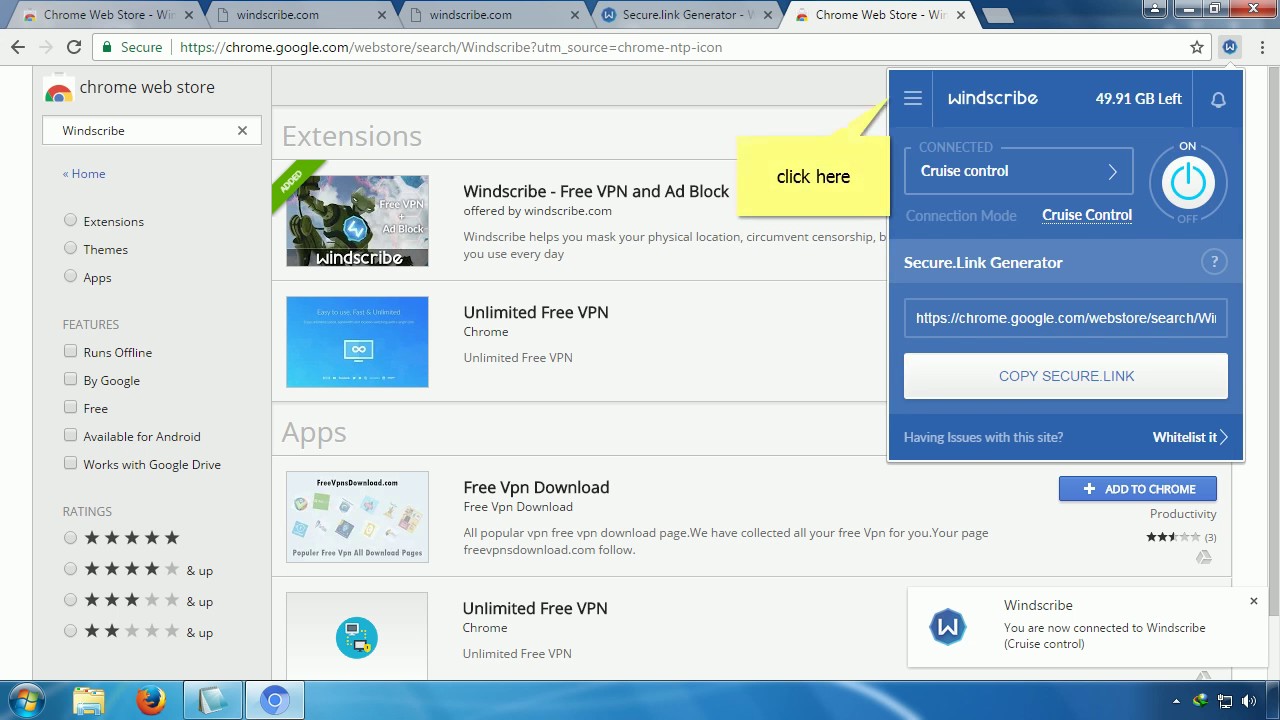Click the Windscribe logo in popup
This screenshot has width=1280, height=720.
point(992,98)
